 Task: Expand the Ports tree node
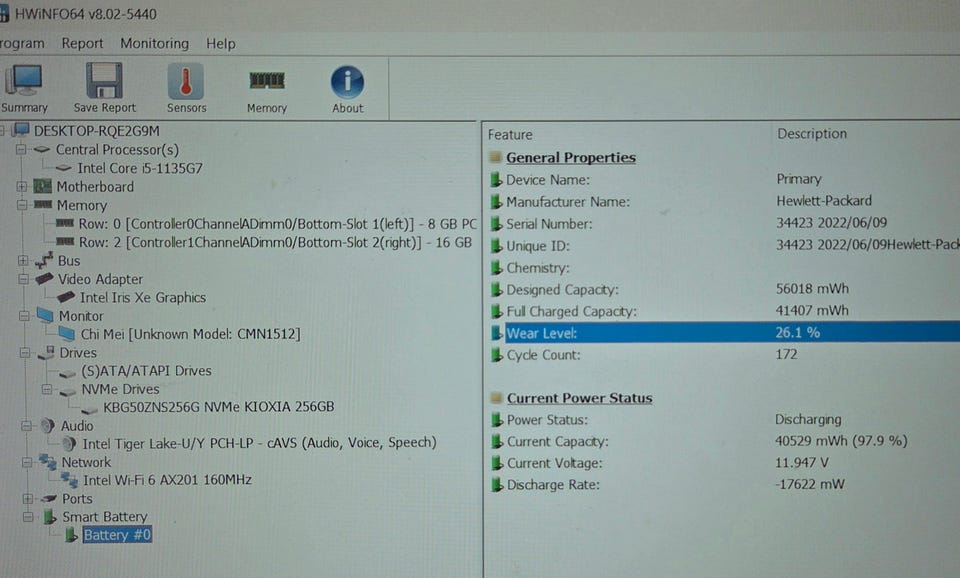pyautogui.click(x=28, y=498)
